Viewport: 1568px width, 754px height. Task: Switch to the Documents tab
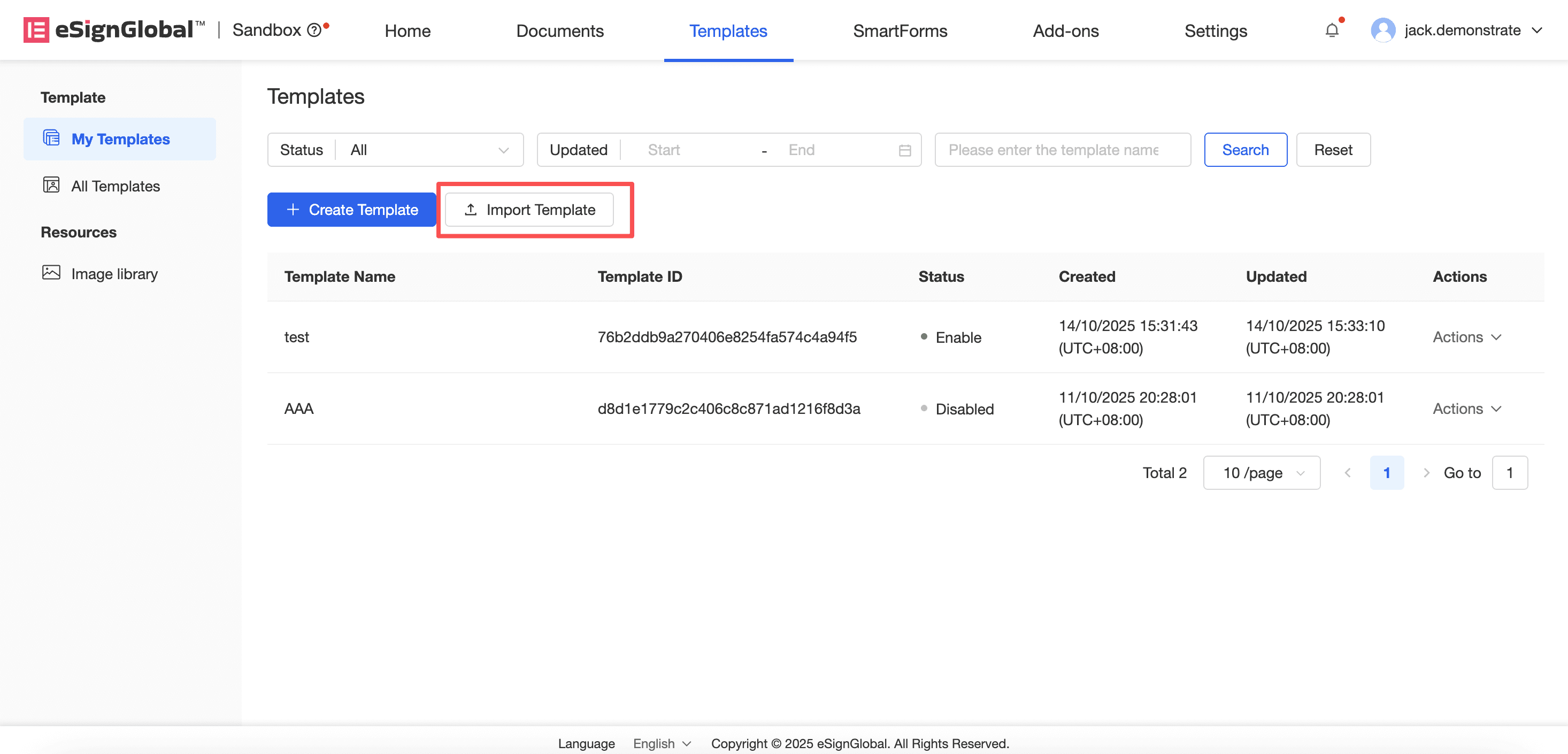coord(559,31)
